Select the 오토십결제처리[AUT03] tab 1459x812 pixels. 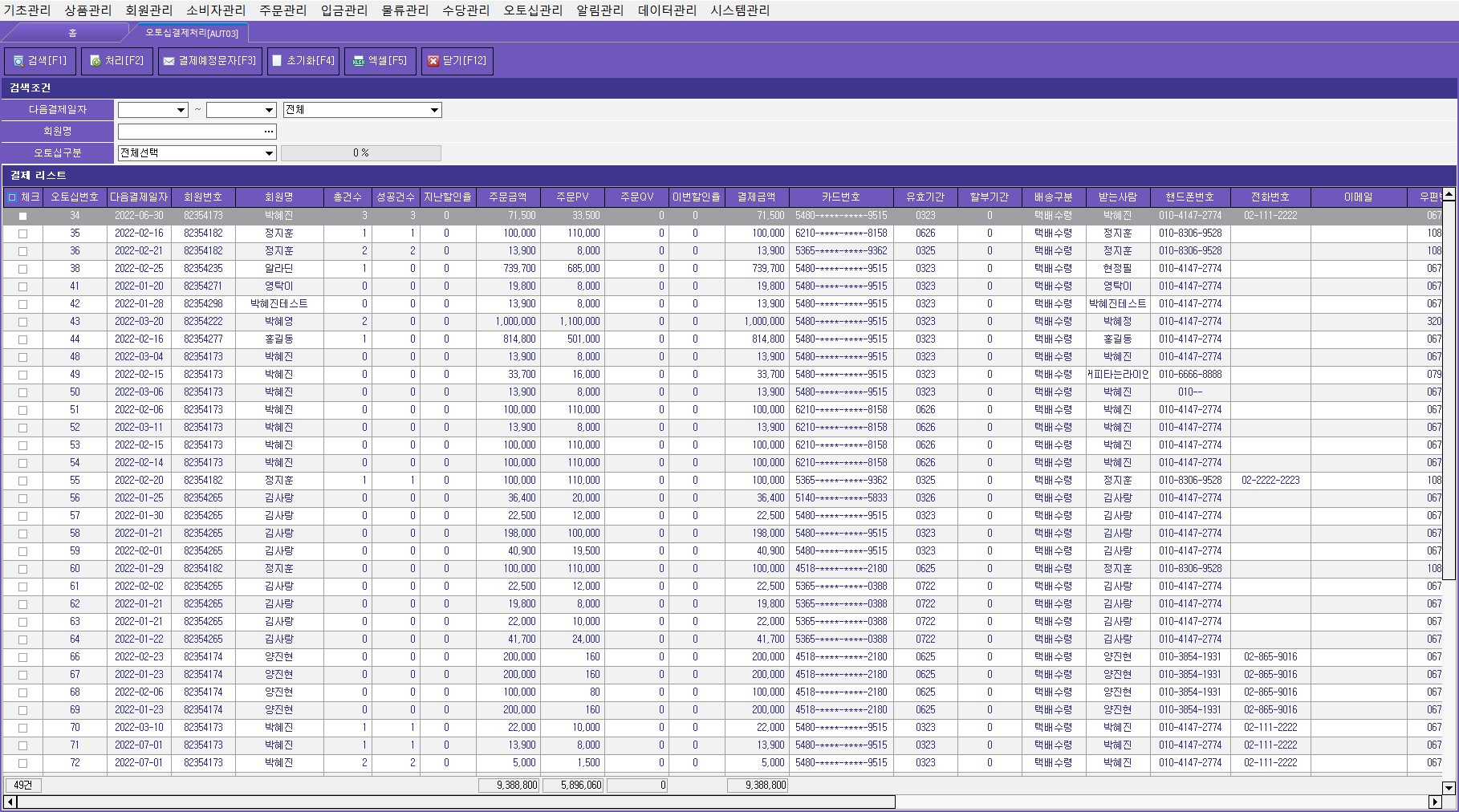(192, 33)
